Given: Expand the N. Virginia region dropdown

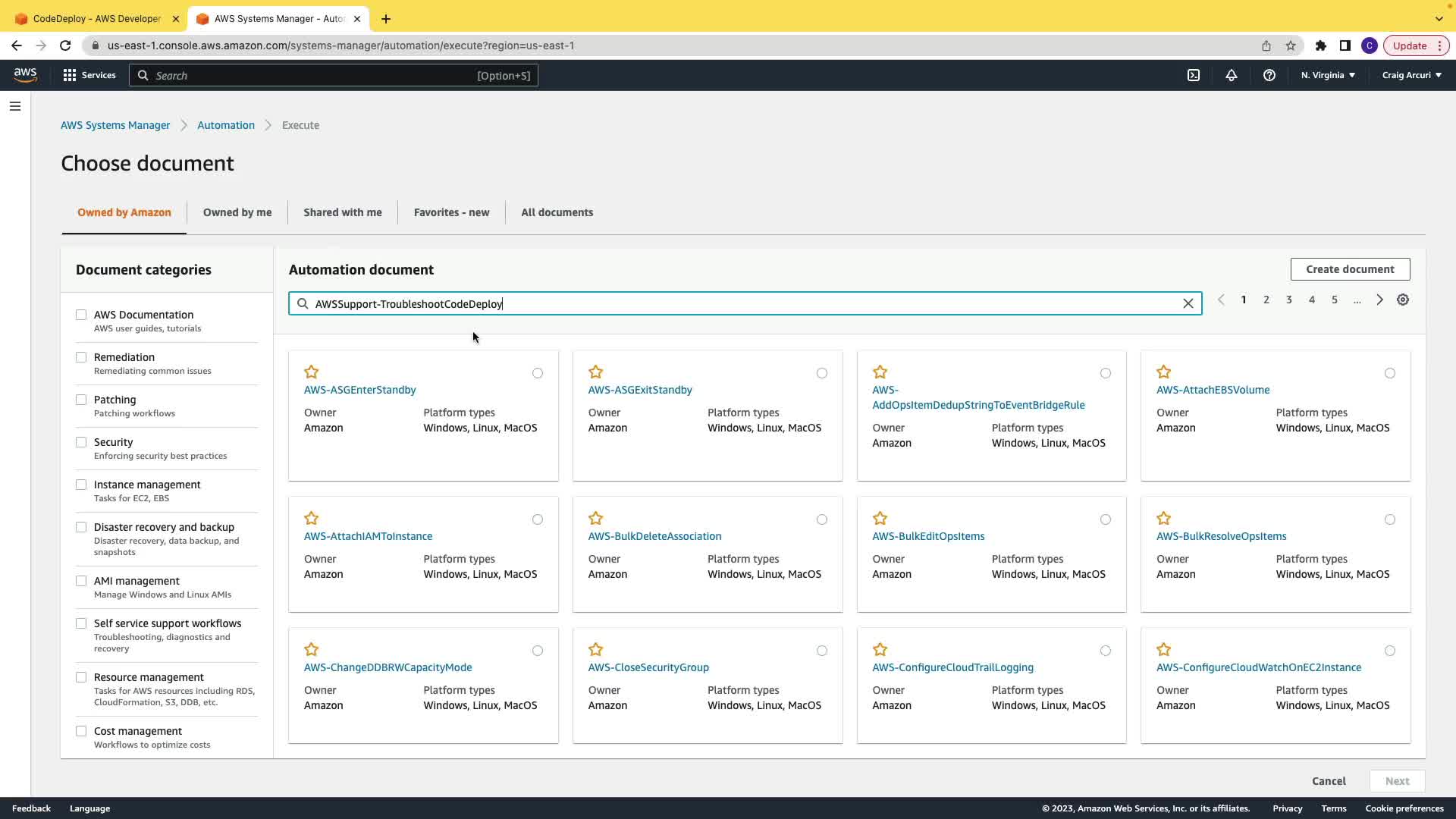Looking at the screenshot, I should 1328,75.
